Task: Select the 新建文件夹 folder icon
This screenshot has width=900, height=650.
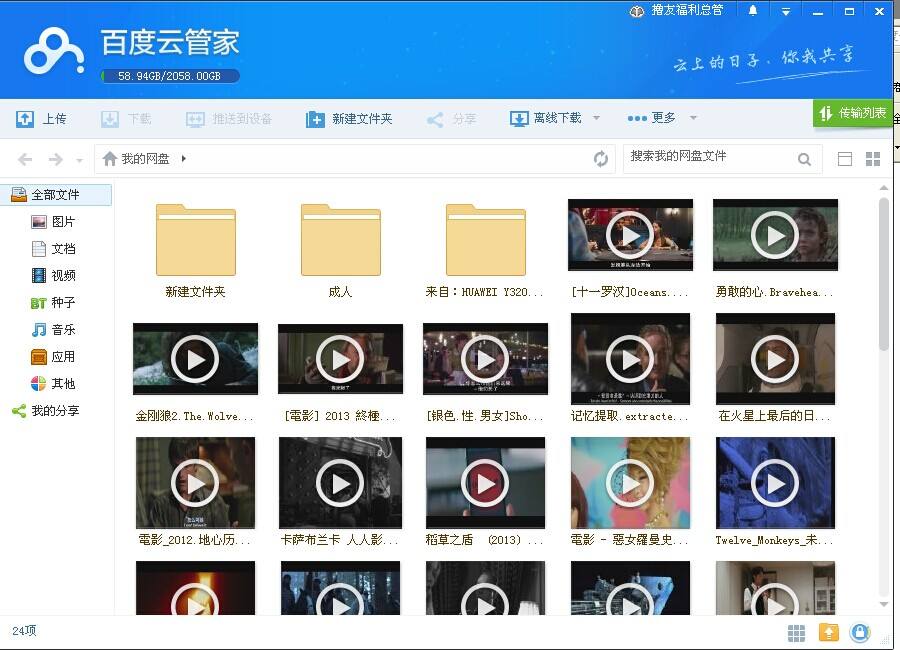Action: 196,239
